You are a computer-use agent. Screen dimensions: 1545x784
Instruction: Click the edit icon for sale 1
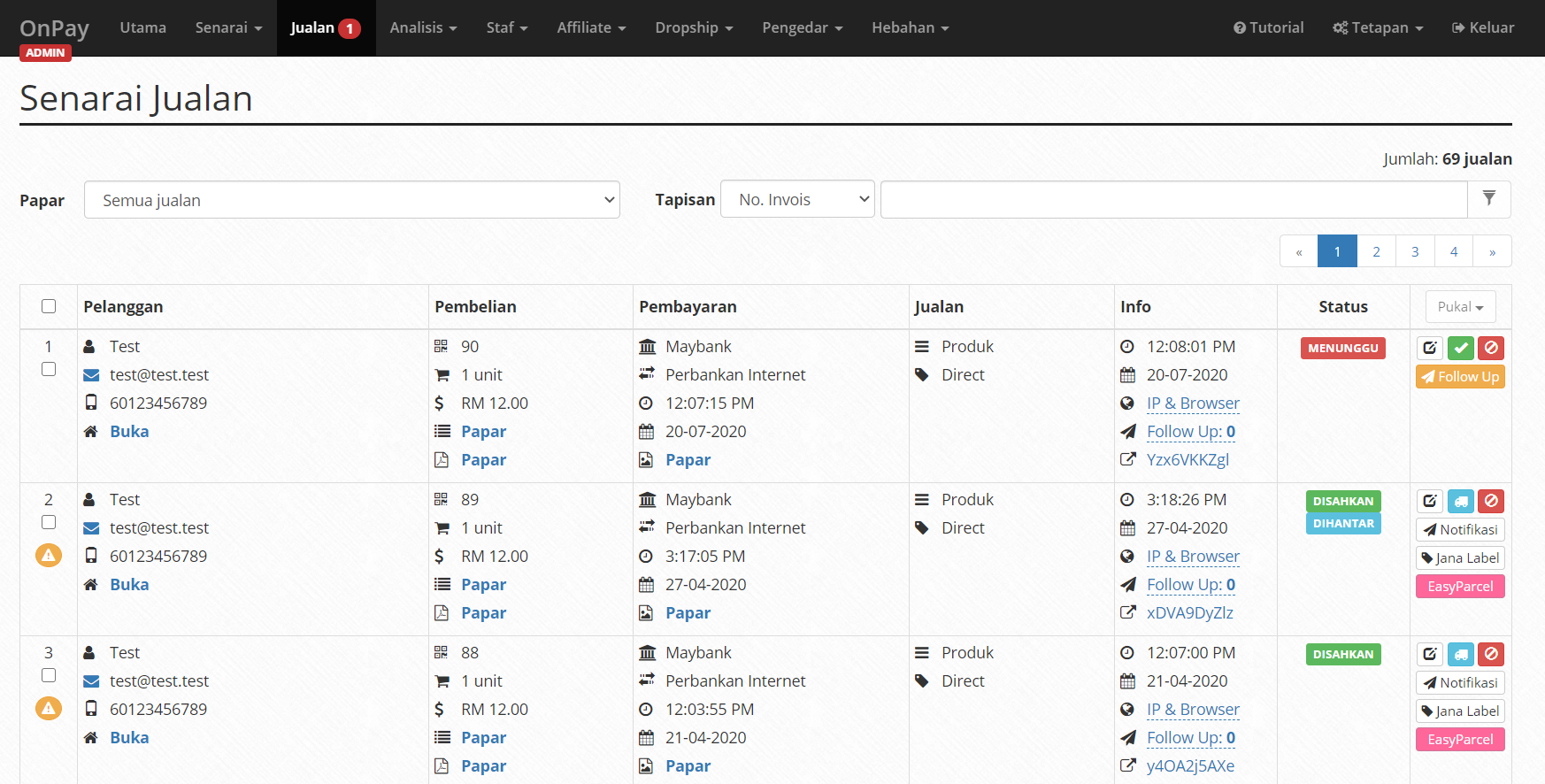click(1430, 348)
